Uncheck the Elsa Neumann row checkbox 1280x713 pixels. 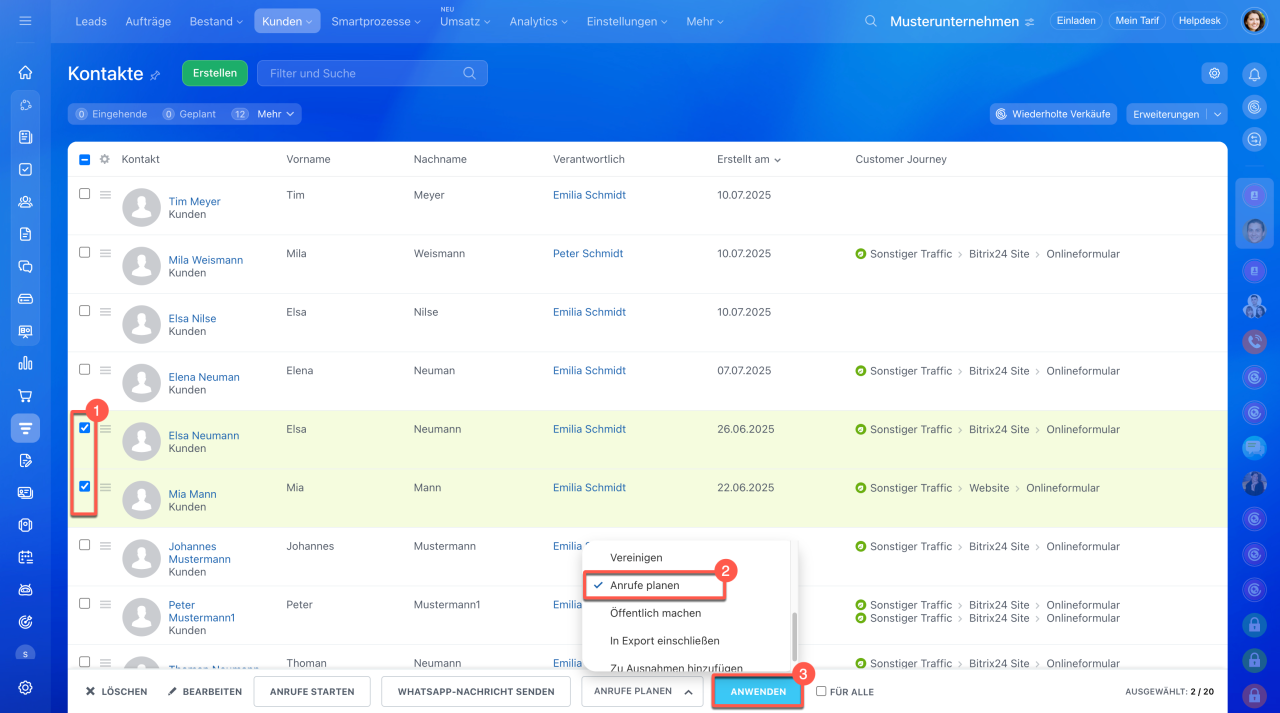pos(84,428)
